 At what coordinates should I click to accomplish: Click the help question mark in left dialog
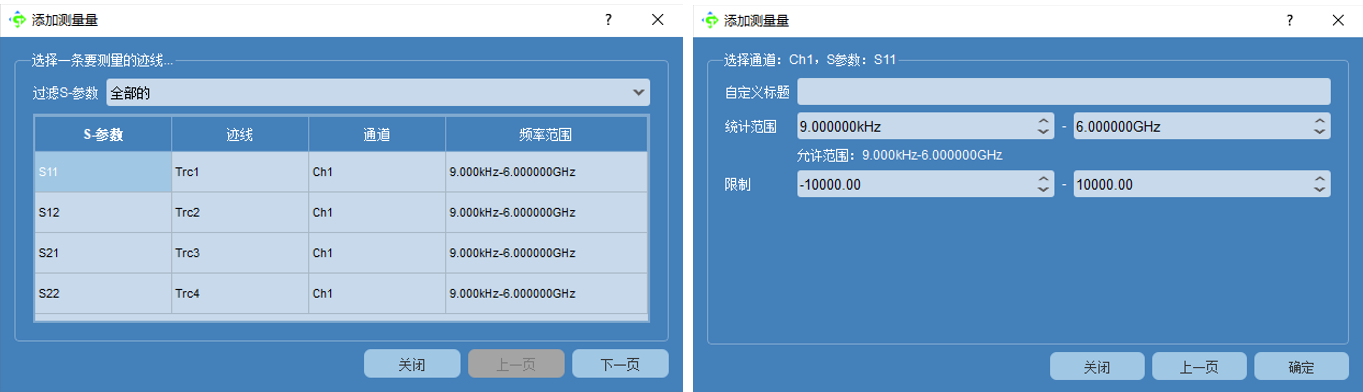pos(608,19)
